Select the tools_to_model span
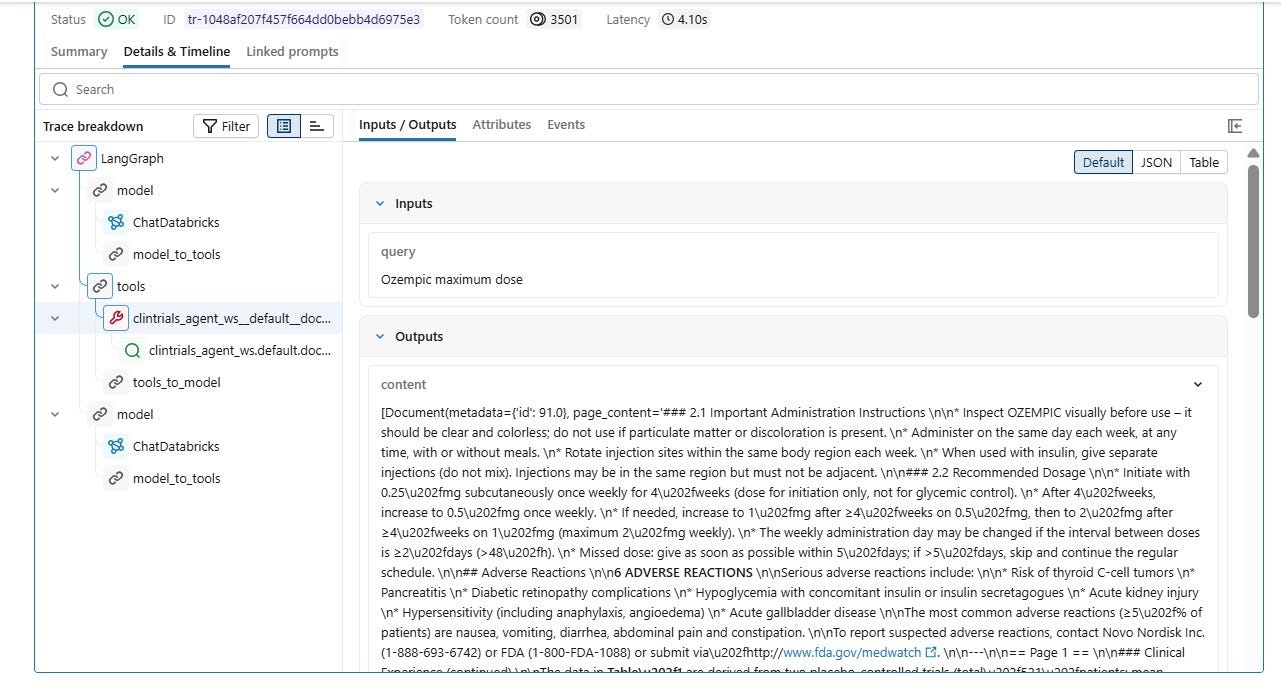This screenshot has width=1281, height=692. 190,382
